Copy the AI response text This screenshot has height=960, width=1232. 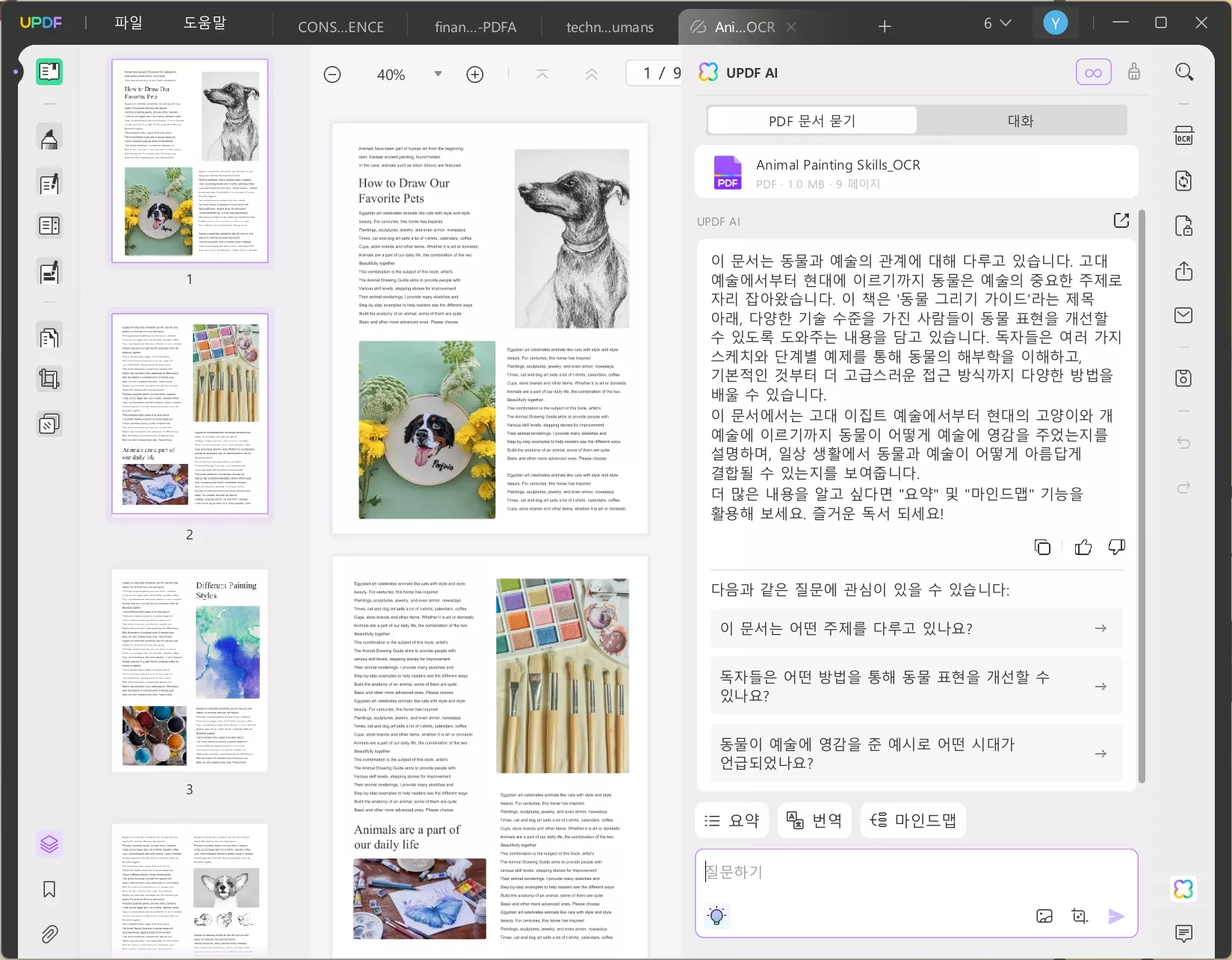[x=1042, y=547]
